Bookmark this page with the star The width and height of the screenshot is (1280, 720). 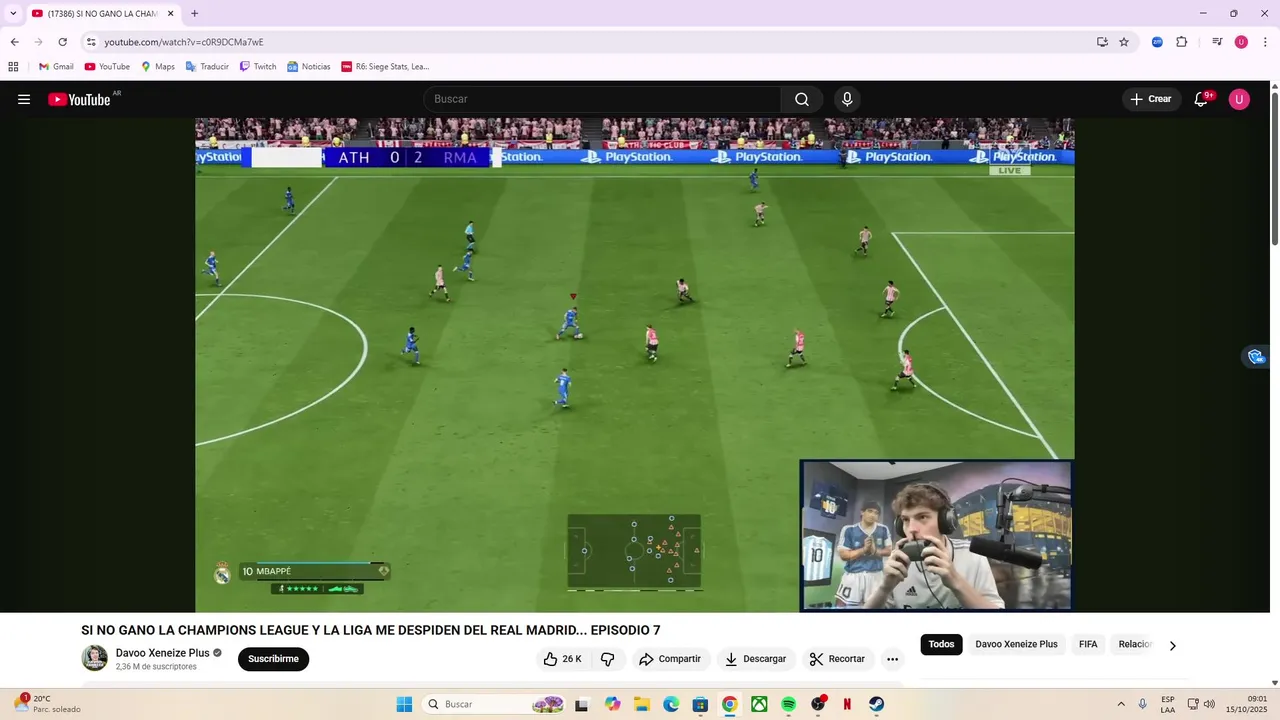(x=1124, y=42)
